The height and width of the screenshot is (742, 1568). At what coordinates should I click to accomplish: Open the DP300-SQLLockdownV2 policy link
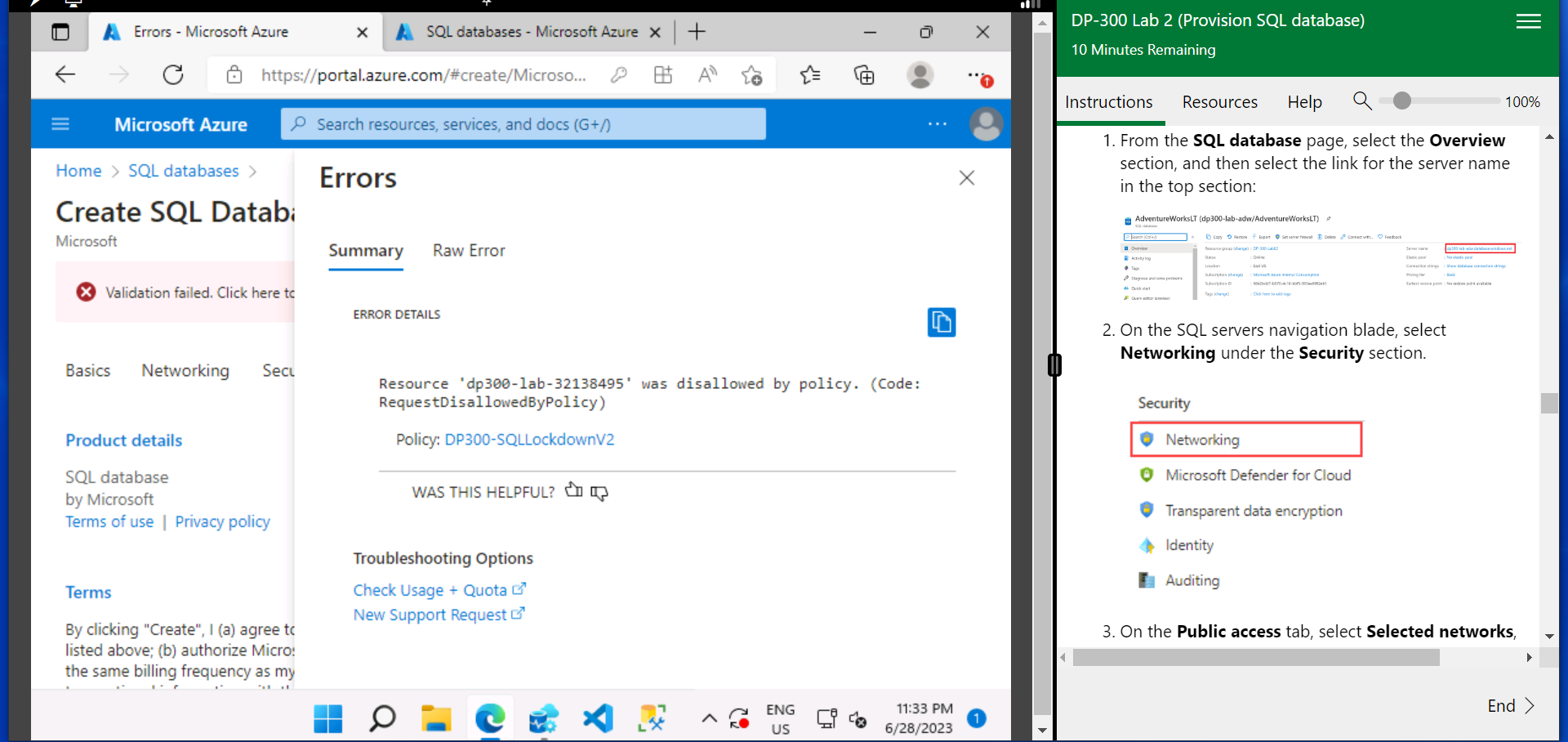(x=529, y=440)
